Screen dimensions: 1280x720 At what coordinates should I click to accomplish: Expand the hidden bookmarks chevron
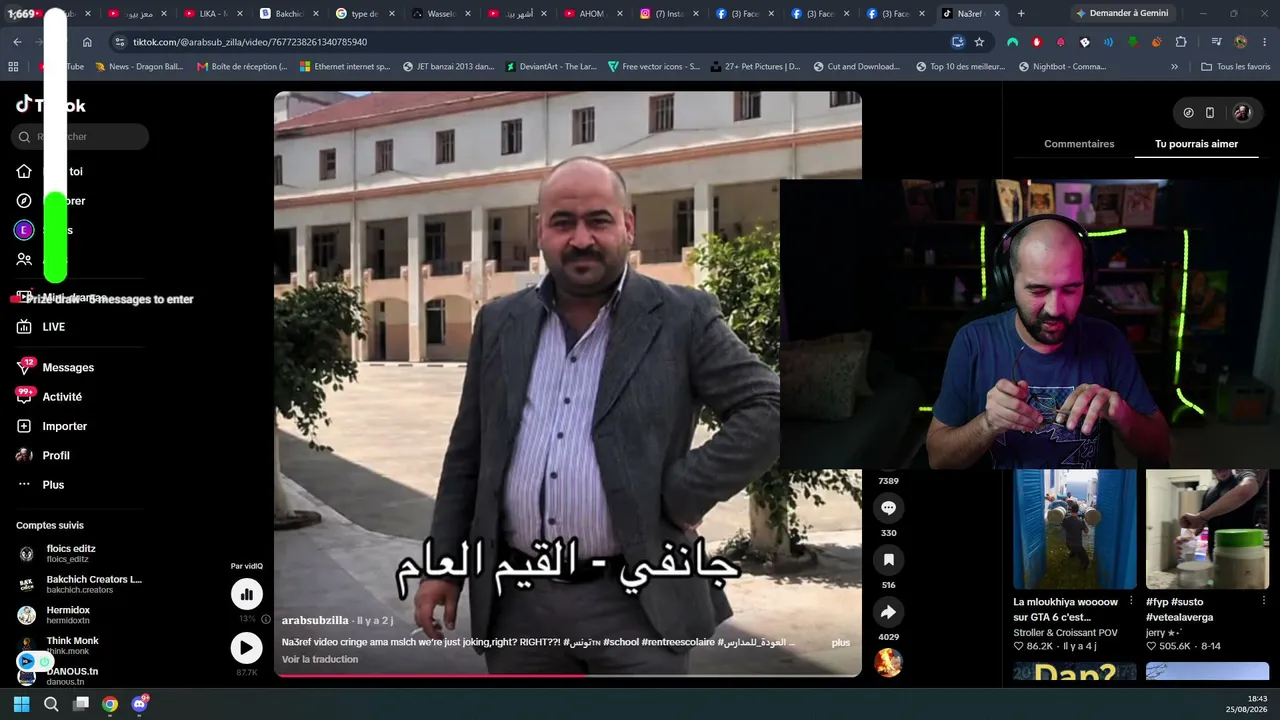point(1175,67)
